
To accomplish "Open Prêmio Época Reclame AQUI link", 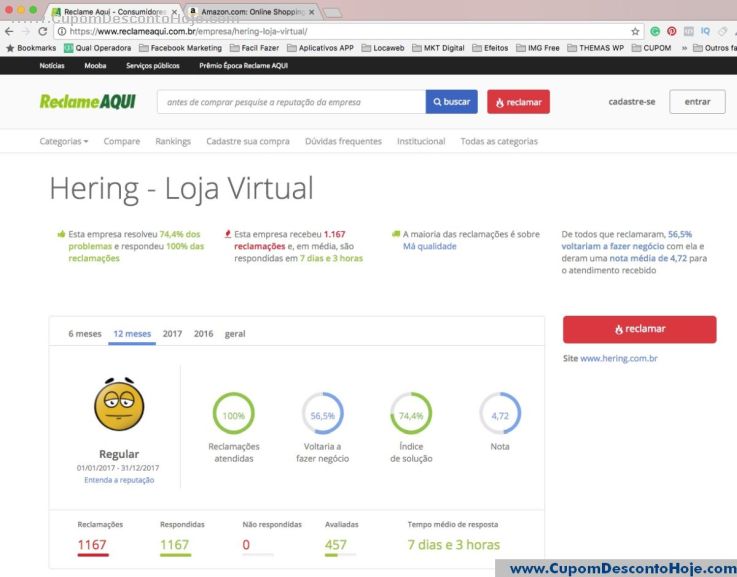I will 243,66.
